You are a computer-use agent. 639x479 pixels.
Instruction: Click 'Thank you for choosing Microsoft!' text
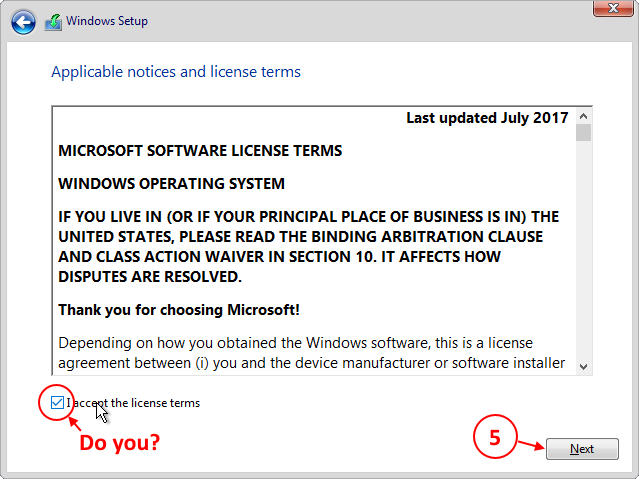(x=179, y=310)
